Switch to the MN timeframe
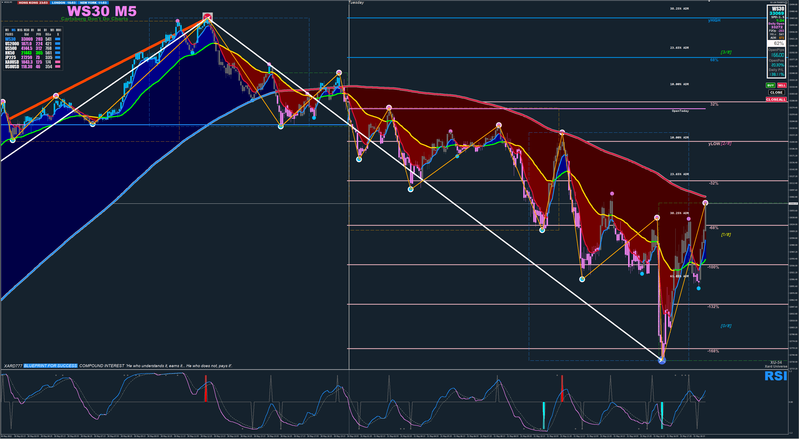The image size is (799, 439). pyautogui.click(x=59, y=30)
